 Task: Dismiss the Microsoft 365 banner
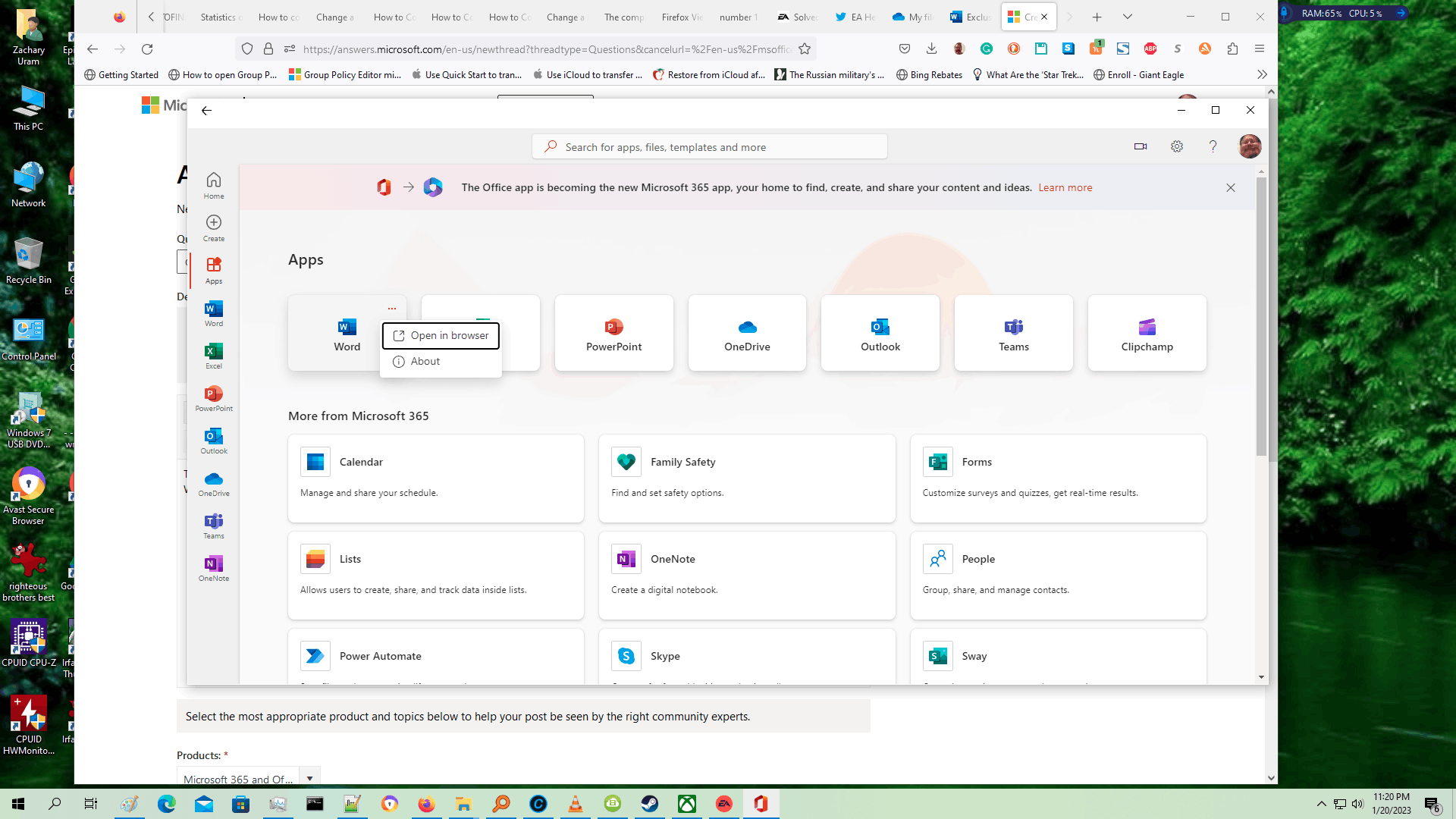[1231, 187]
